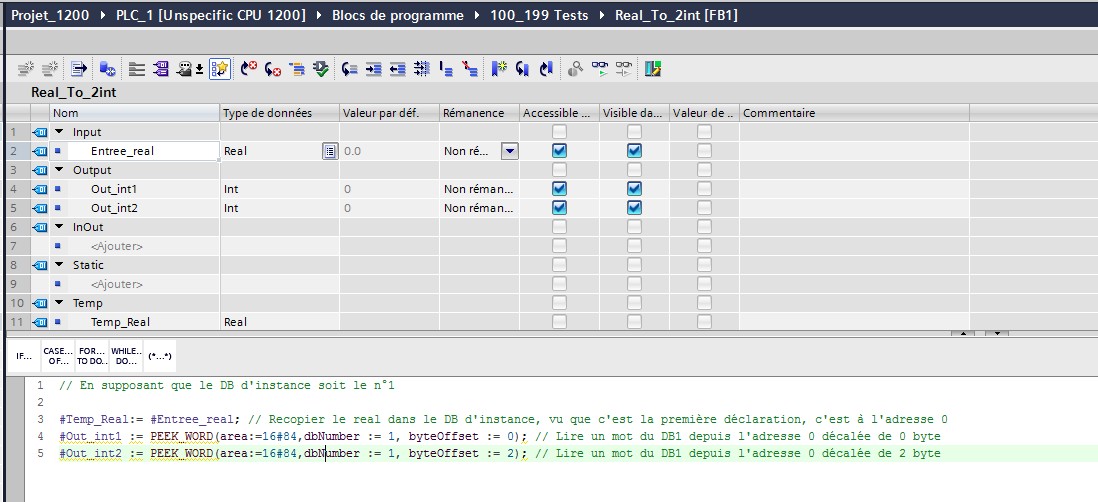Click Valeur de checkbox in Out_int2 row
The width and height of the screenshot is (1098, 502).
pyautogui.click(x=704, y=207)
